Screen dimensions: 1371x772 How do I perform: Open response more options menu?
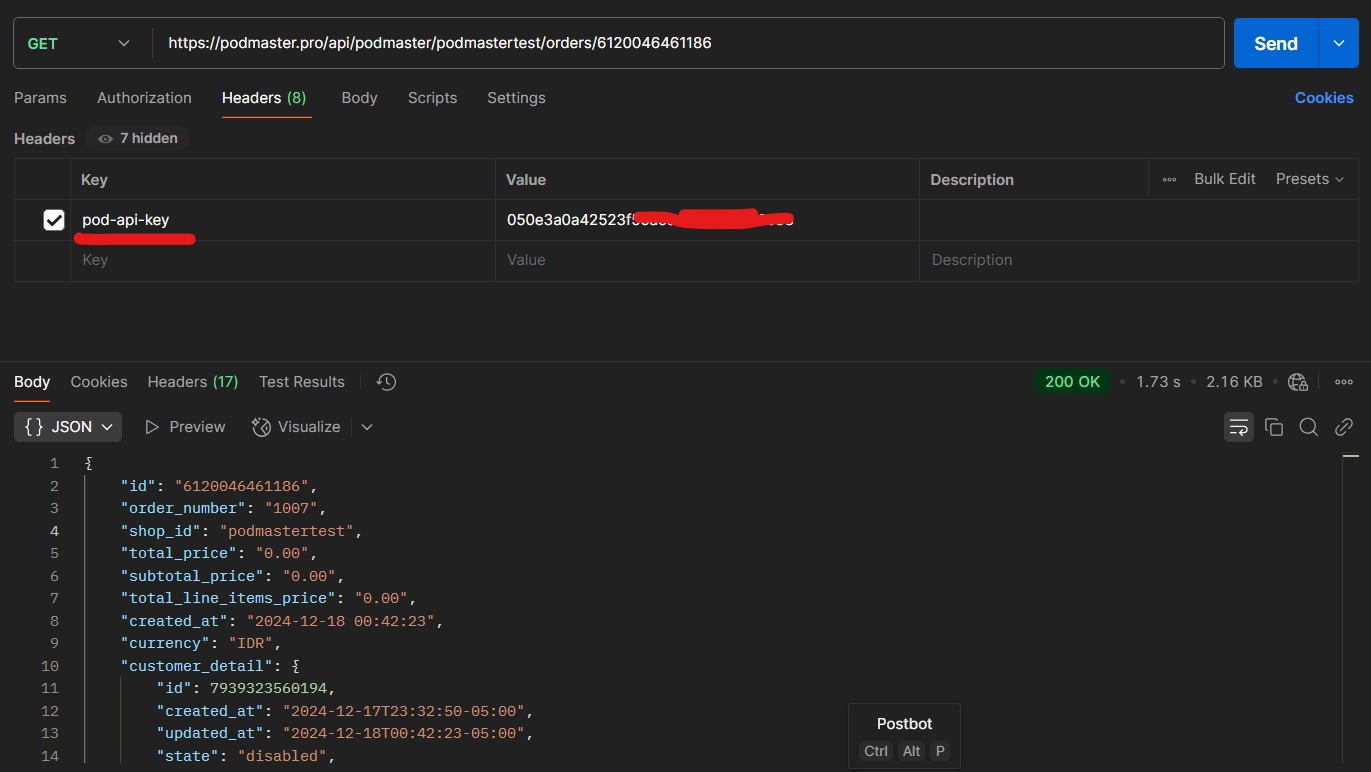(x=1344, y=382)
